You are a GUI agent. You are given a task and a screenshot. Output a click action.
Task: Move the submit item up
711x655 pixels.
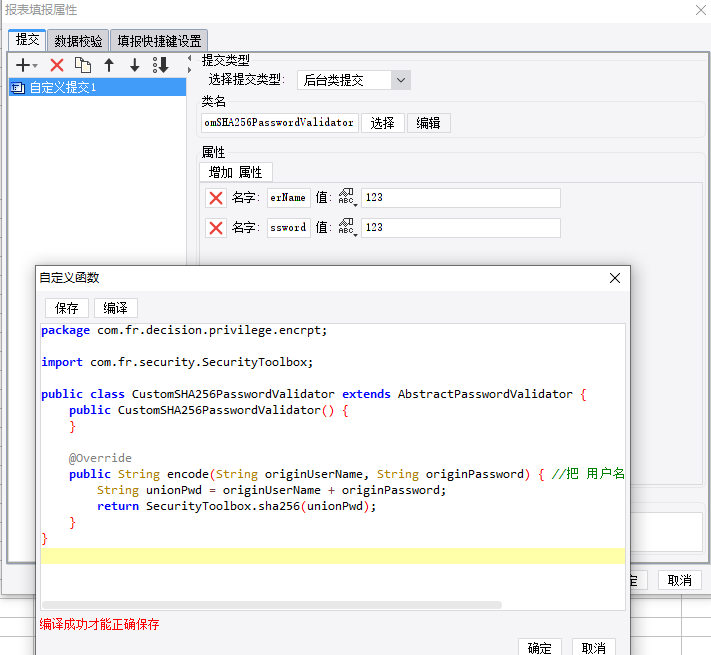point(109,65)
